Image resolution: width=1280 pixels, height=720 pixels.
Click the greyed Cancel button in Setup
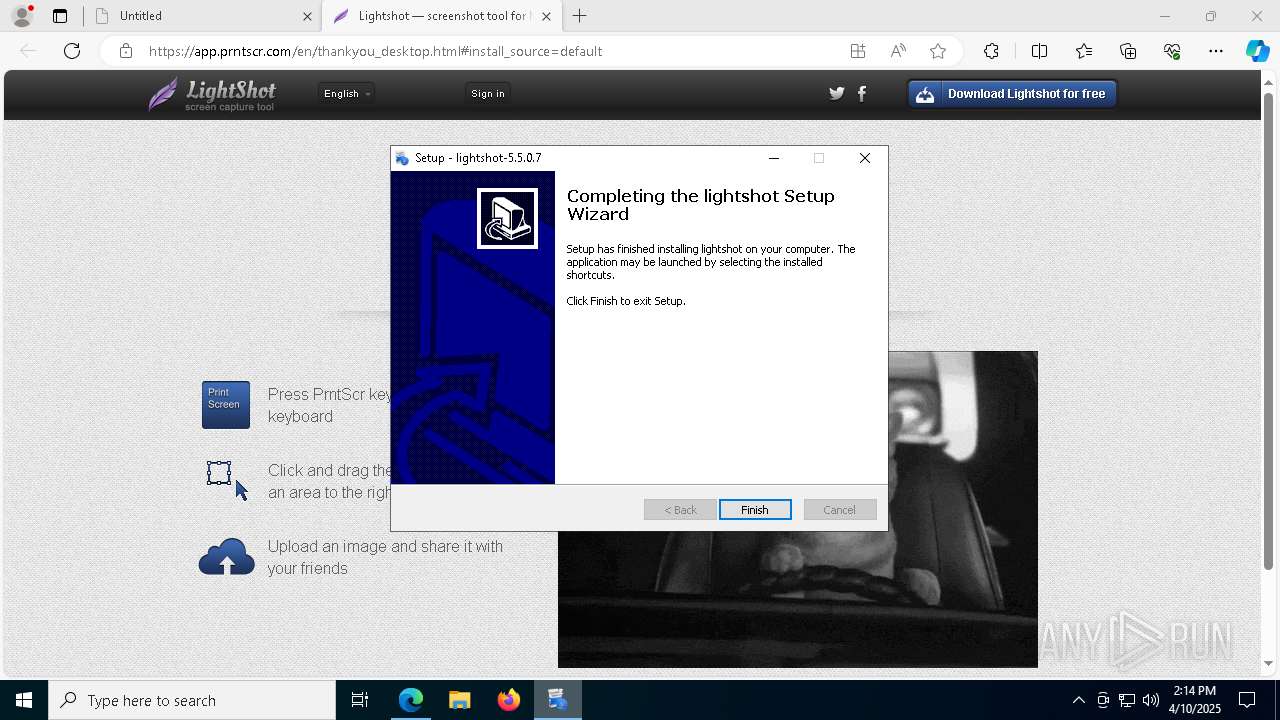click(x=839, y=510)
